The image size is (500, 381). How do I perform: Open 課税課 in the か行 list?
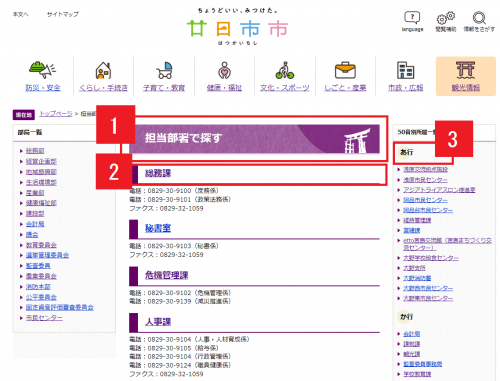coord(412,344)
